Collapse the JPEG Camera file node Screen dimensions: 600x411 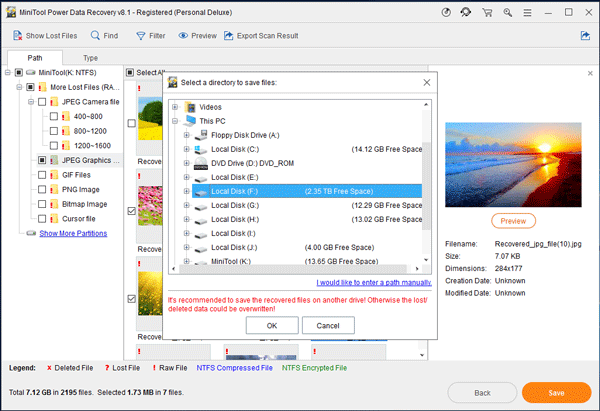coord(31,102)
